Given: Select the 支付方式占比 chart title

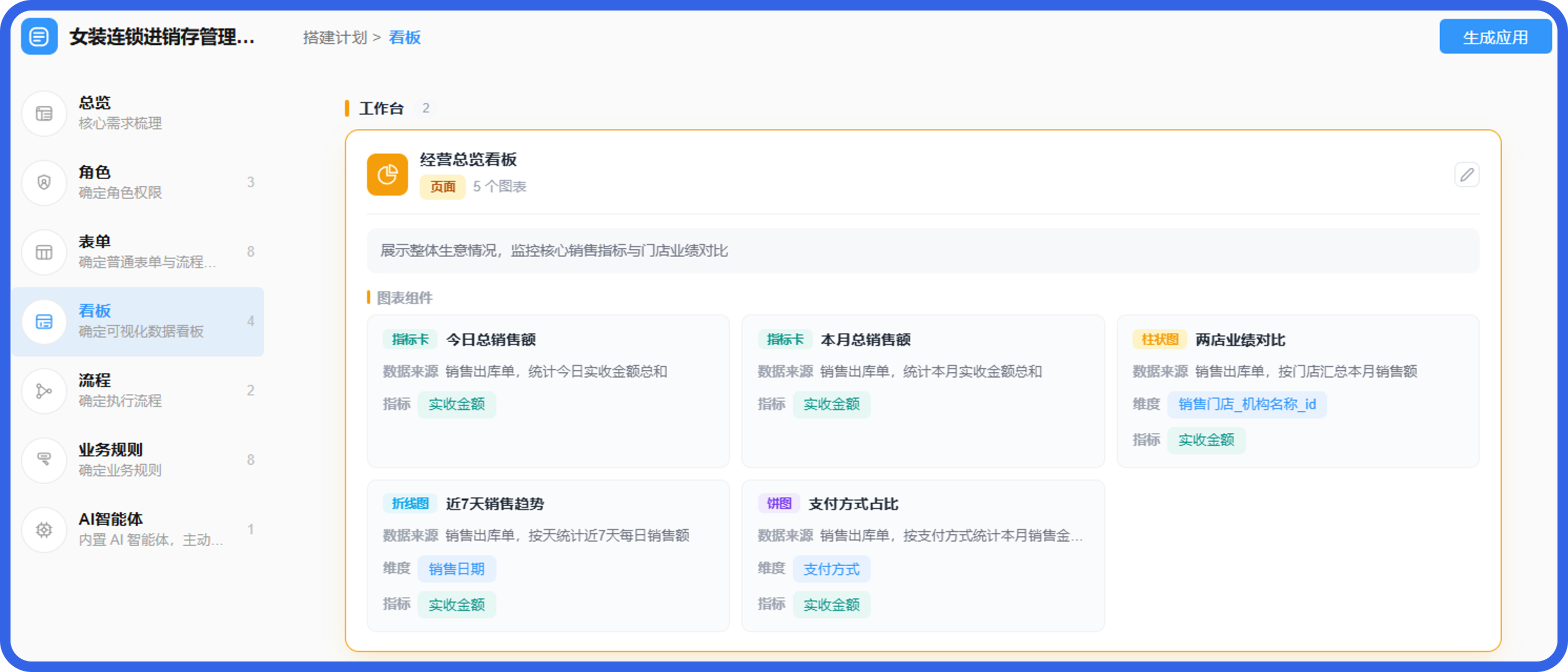Looking at the screenshot, I should click(853, 504).
